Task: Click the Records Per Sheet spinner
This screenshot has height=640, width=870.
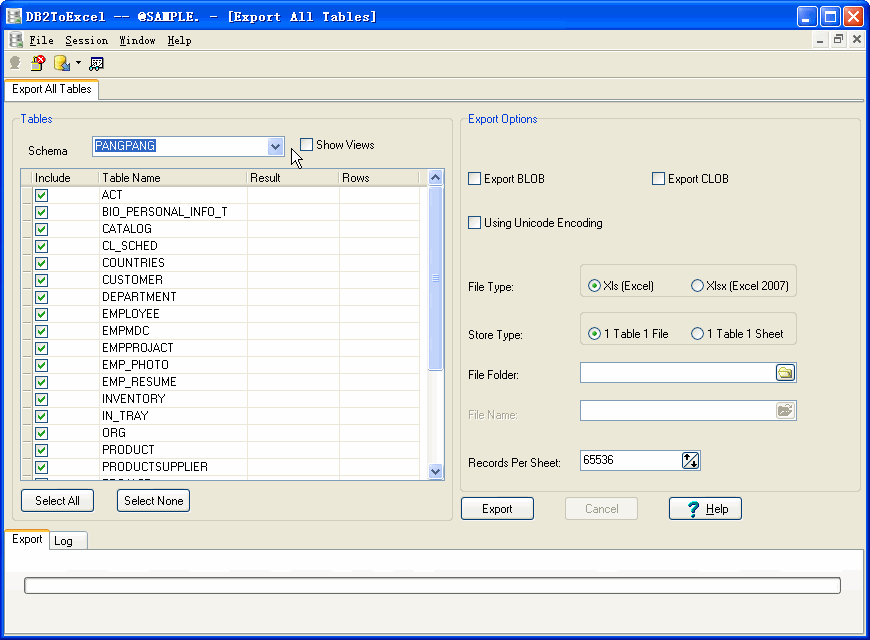Action: pos(690,460)
